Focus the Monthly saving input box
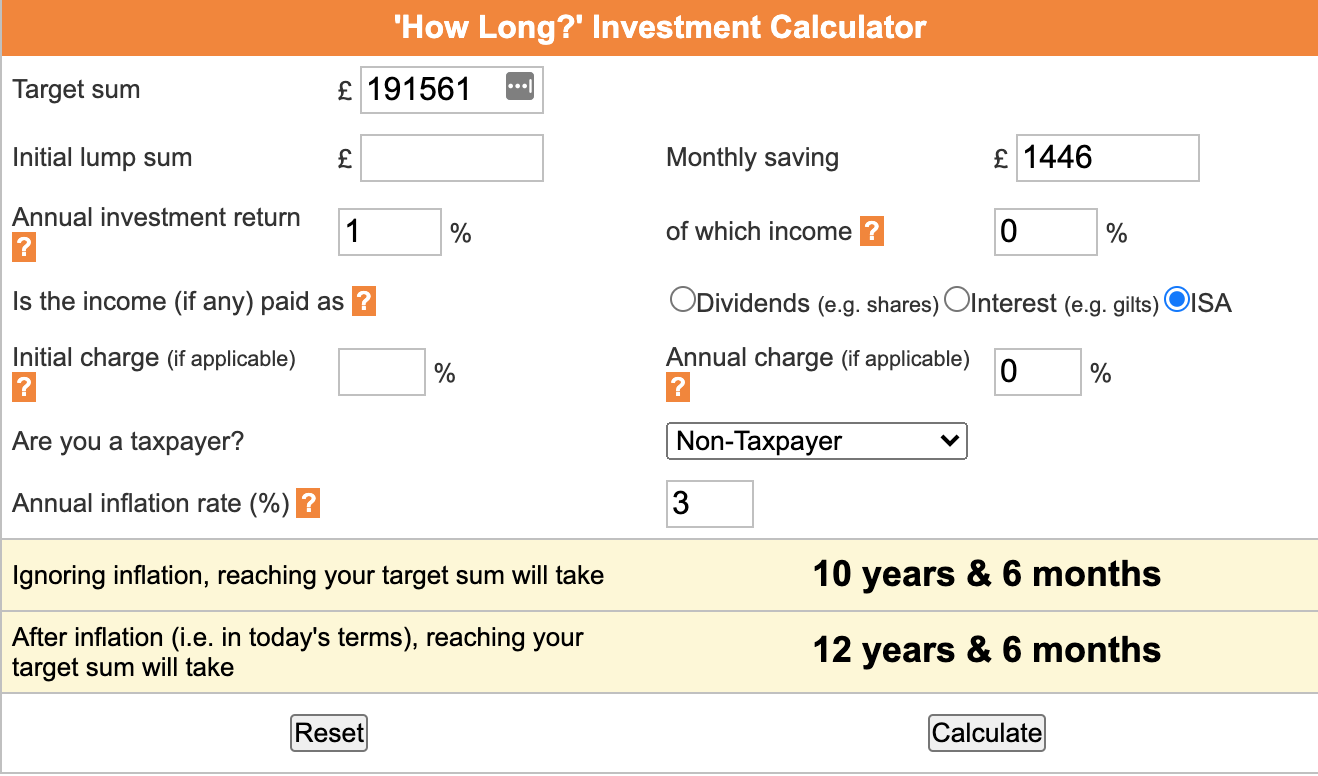Image resolution: width=1318 pixels, height=776 pixels. click(x=1107, y=158)
